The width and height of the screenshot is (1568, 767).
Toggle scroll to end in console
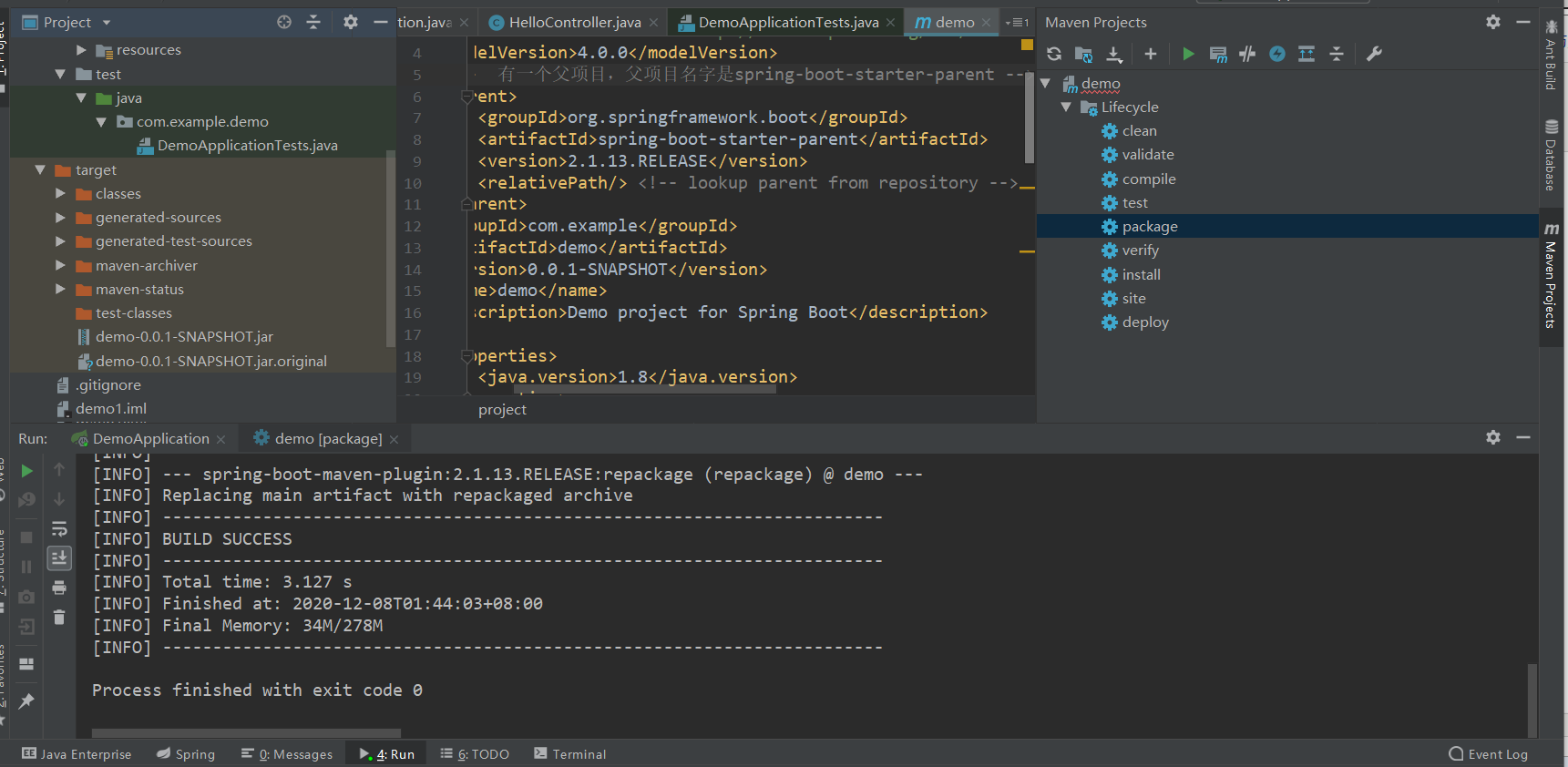tap(59, 557)
